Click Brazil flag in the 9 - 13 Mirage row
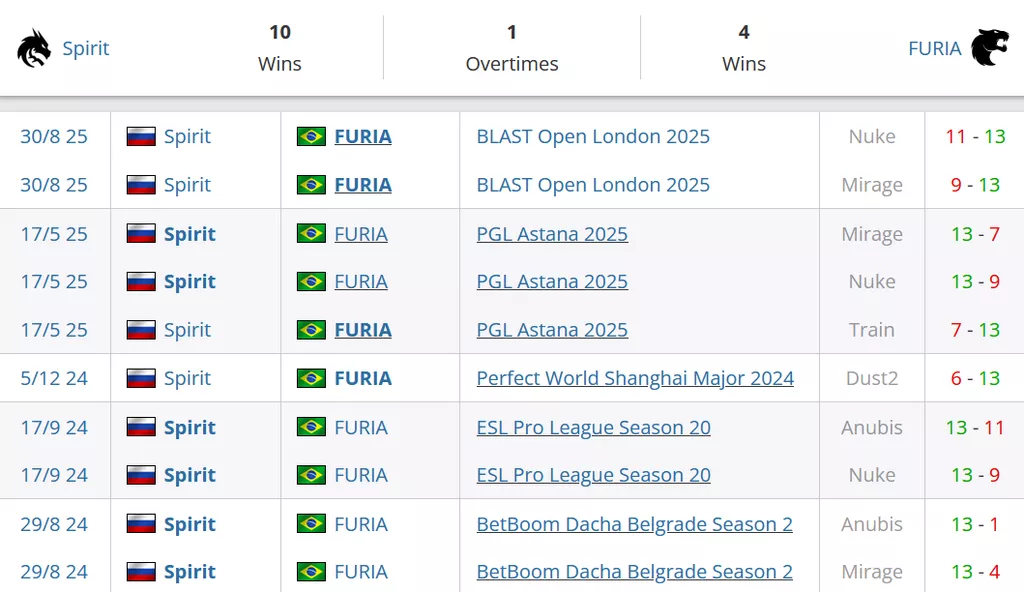The image size is (1024, 592). point(312,185)
